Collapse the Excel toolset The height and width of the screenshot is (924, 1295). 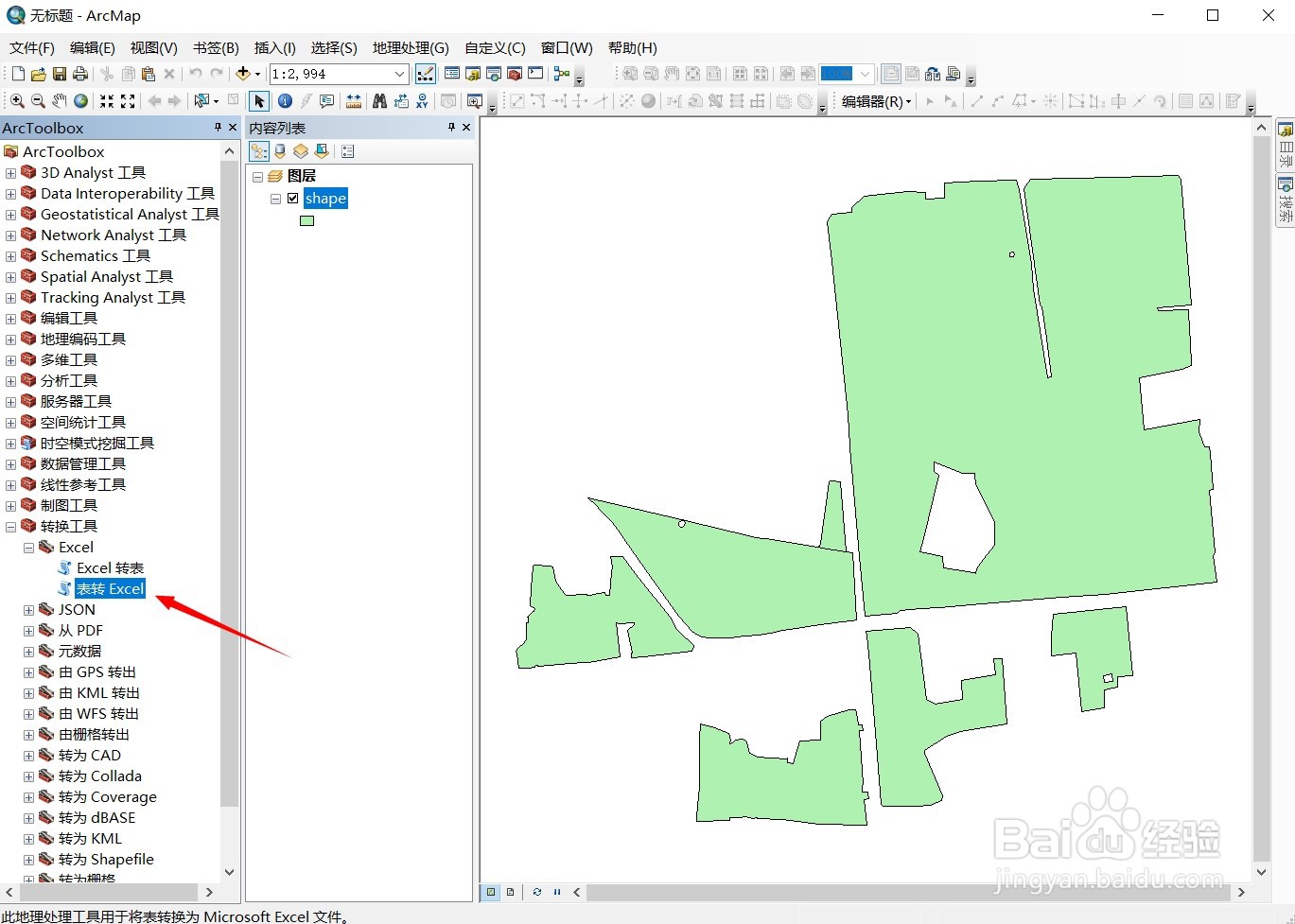point(29,548)
